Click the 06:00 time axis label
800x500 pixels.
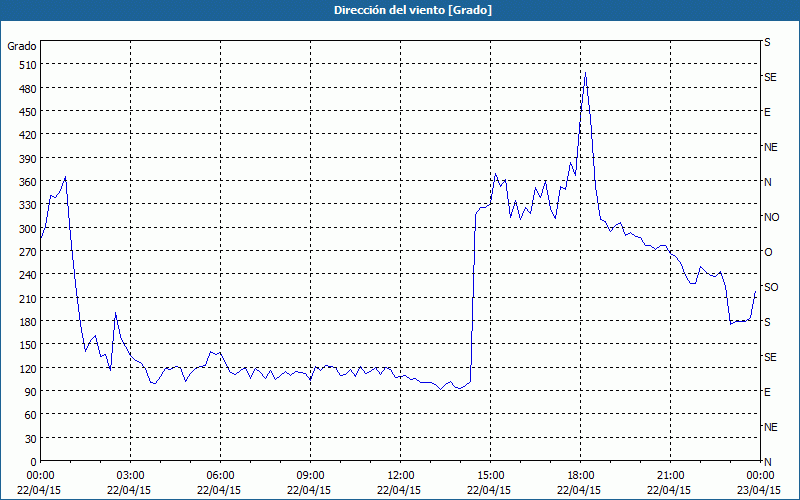[x=220, y=476]
